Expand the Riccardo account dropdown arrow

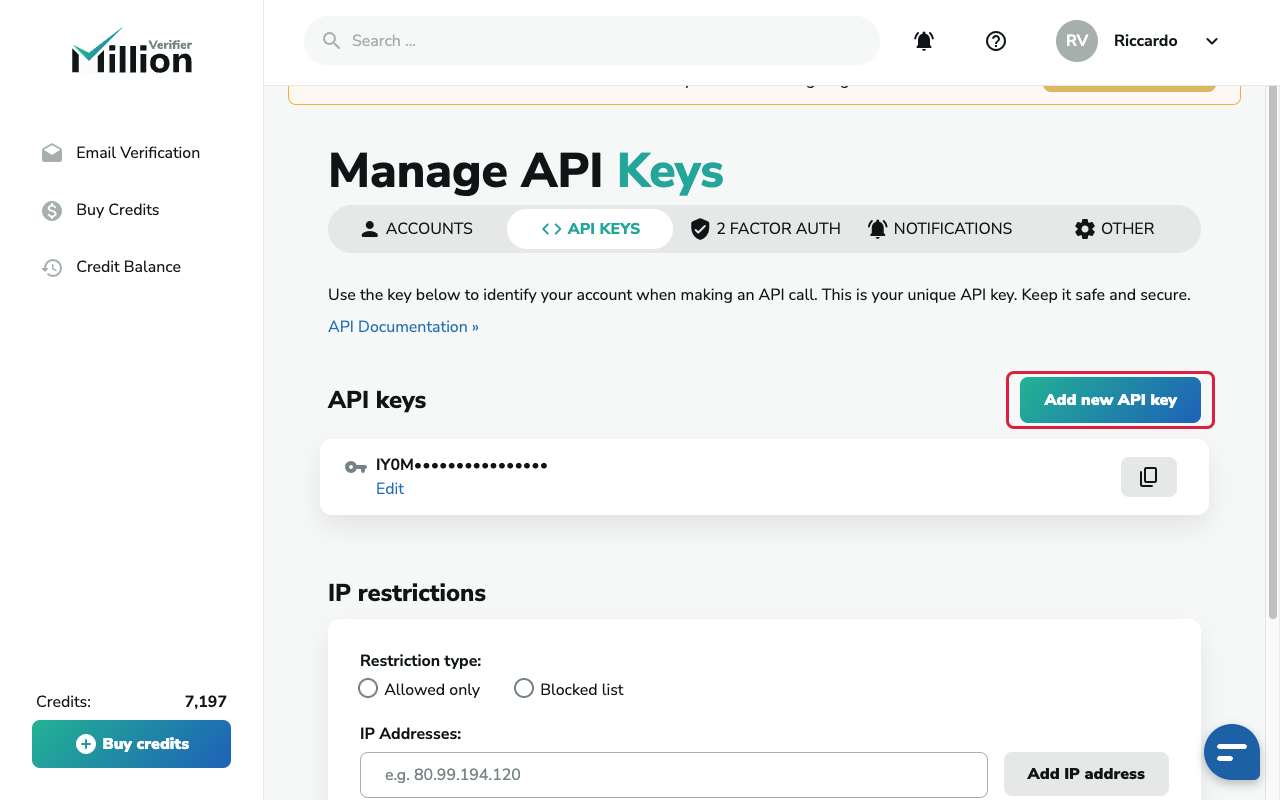pos(1212,41)
